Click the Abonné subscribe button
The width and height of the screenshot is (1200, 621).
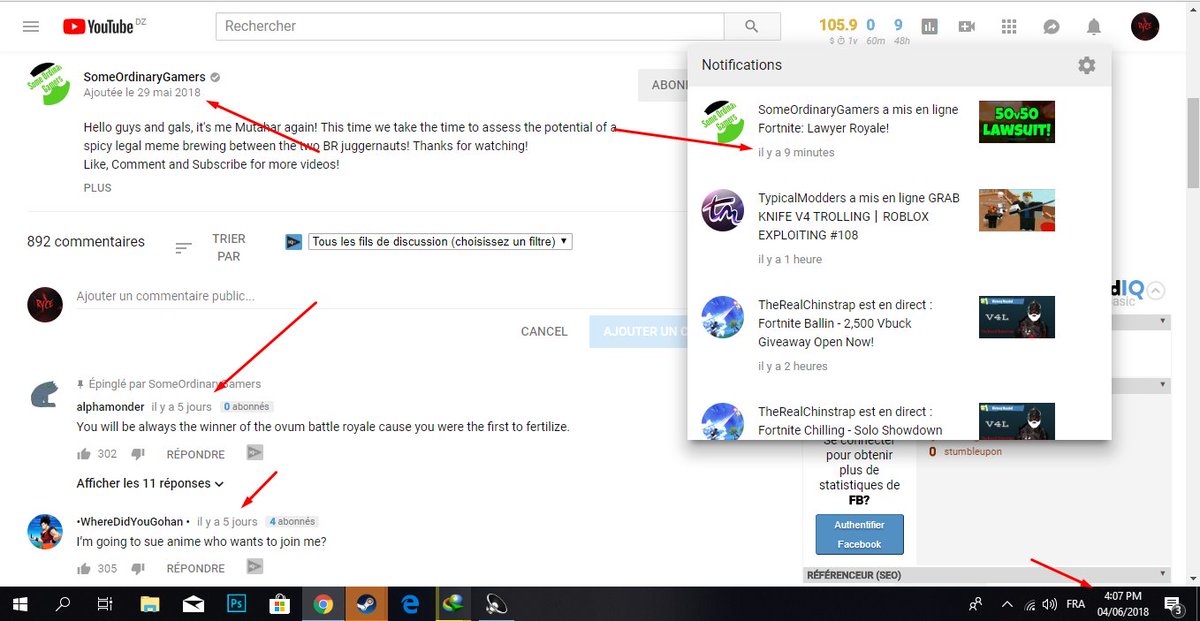pos(663,85)
